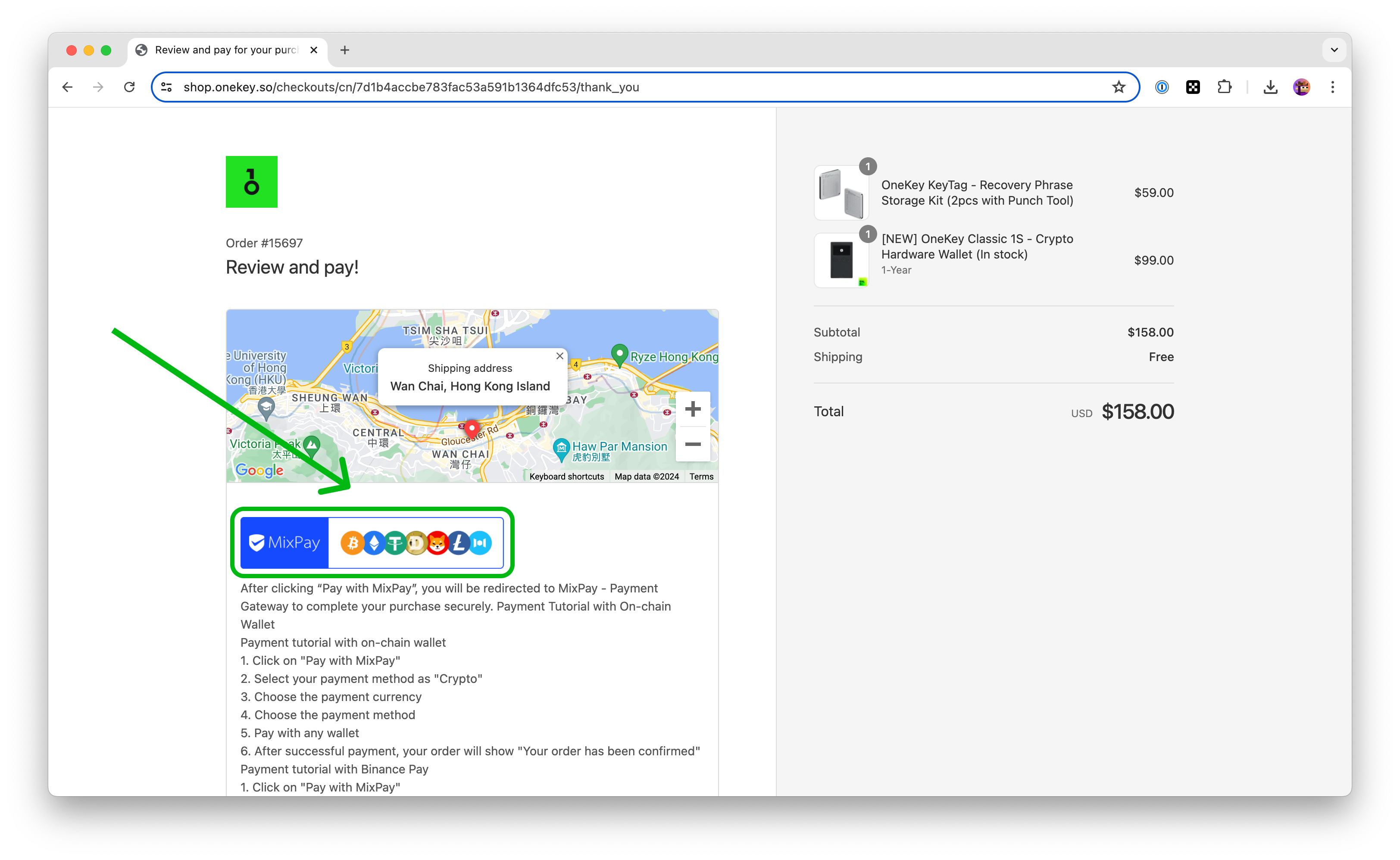
Task: Open the Downloads tray icon
Action: (x=1270, y=87)
